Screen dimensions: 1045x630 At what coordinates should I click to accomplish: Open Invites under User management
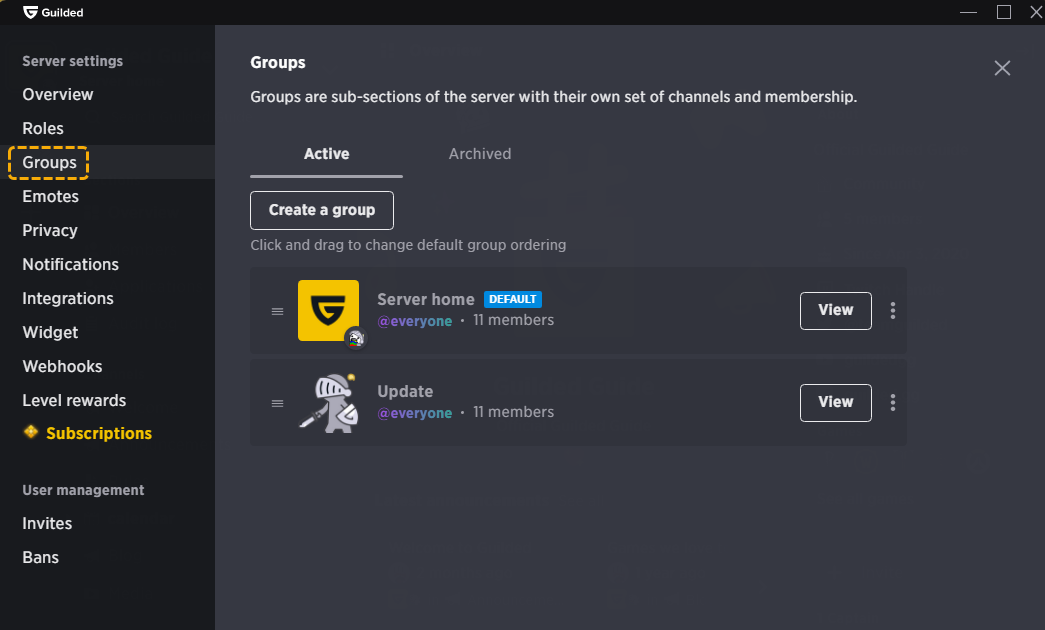click(x=47, y=523)
